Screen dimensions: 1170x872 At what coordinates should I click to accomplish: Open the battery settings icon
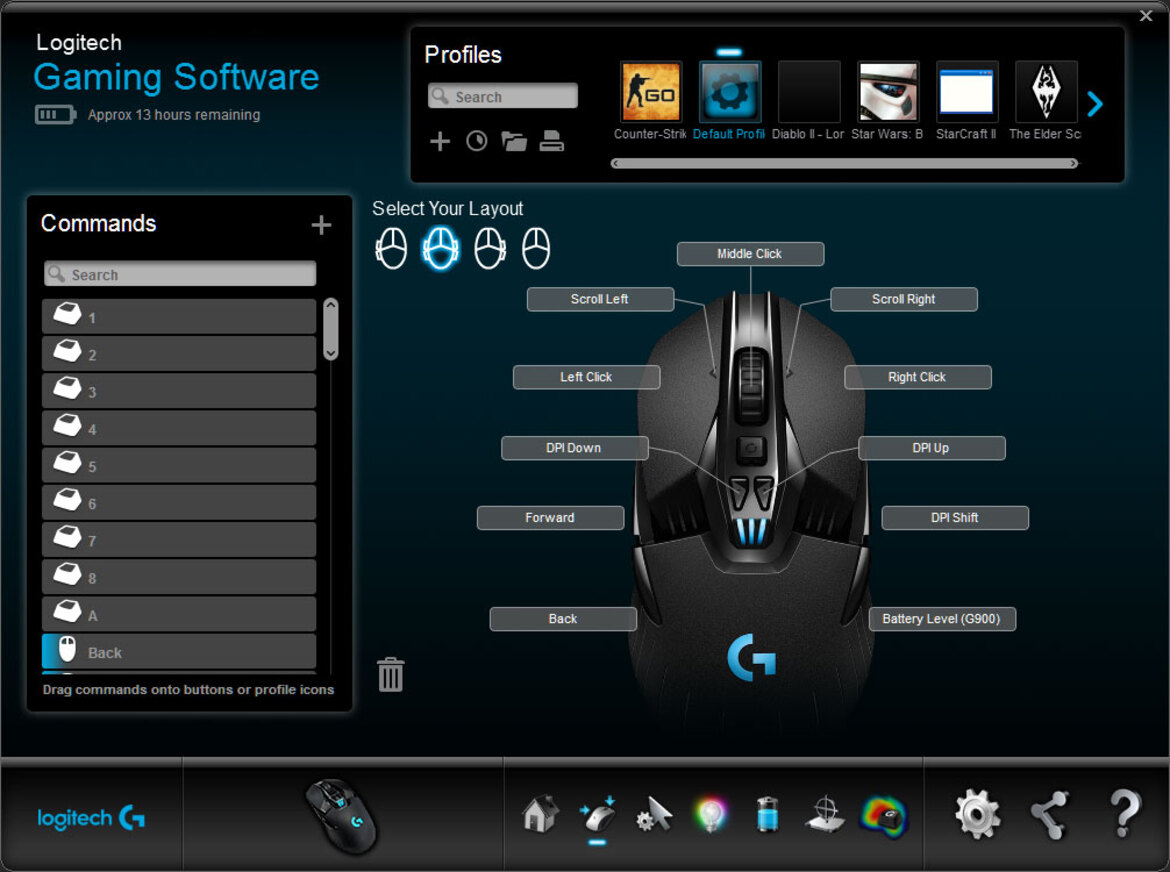click(767, 814)
